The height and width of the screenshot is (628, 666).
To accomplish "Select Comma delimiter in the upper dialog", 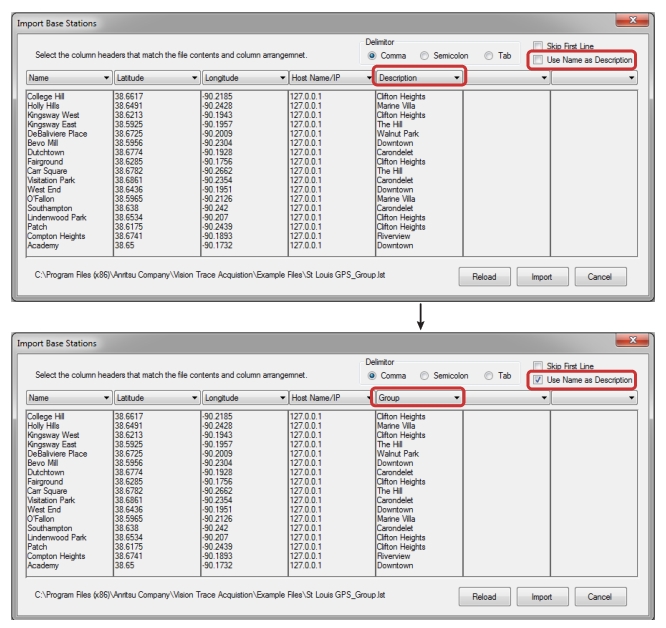I will (373, 55).
